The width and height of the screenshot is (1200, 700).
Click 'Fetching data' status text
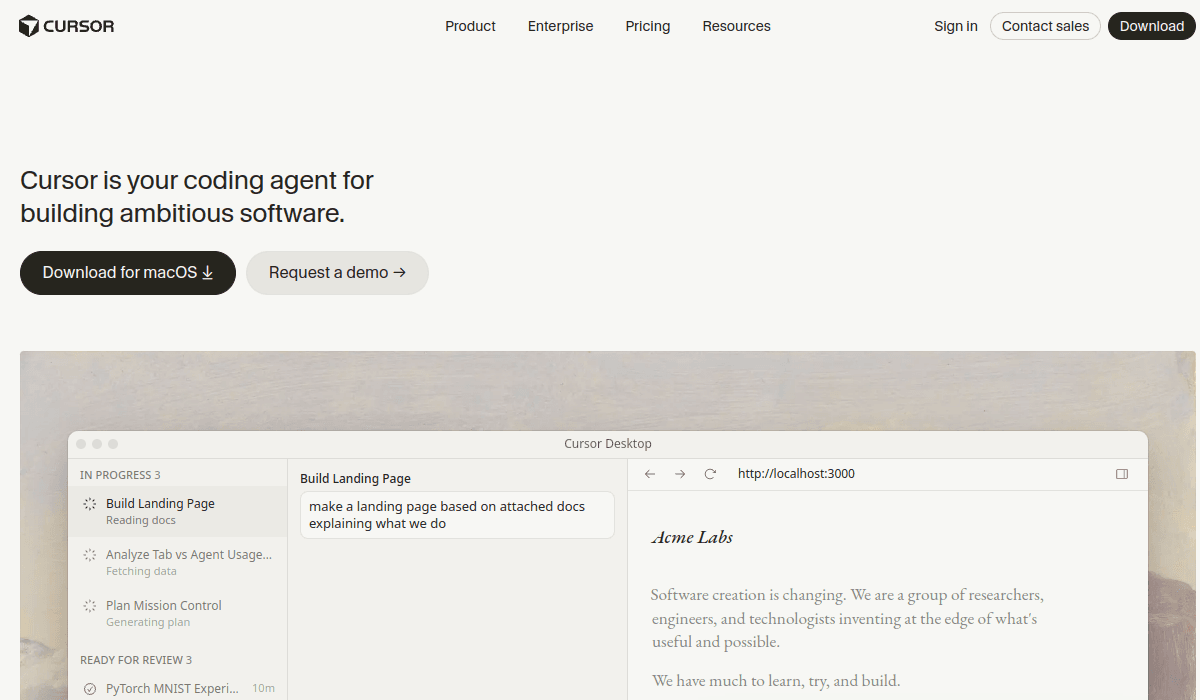[x=141, y=571]
